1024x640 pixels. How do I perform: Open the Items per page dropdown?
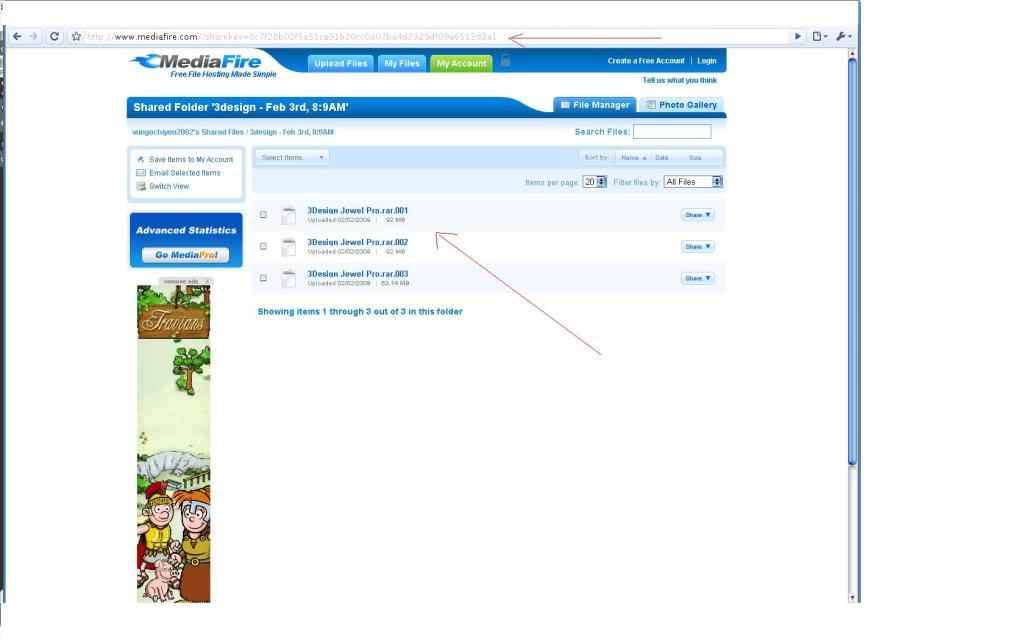(x=594, y=182)
